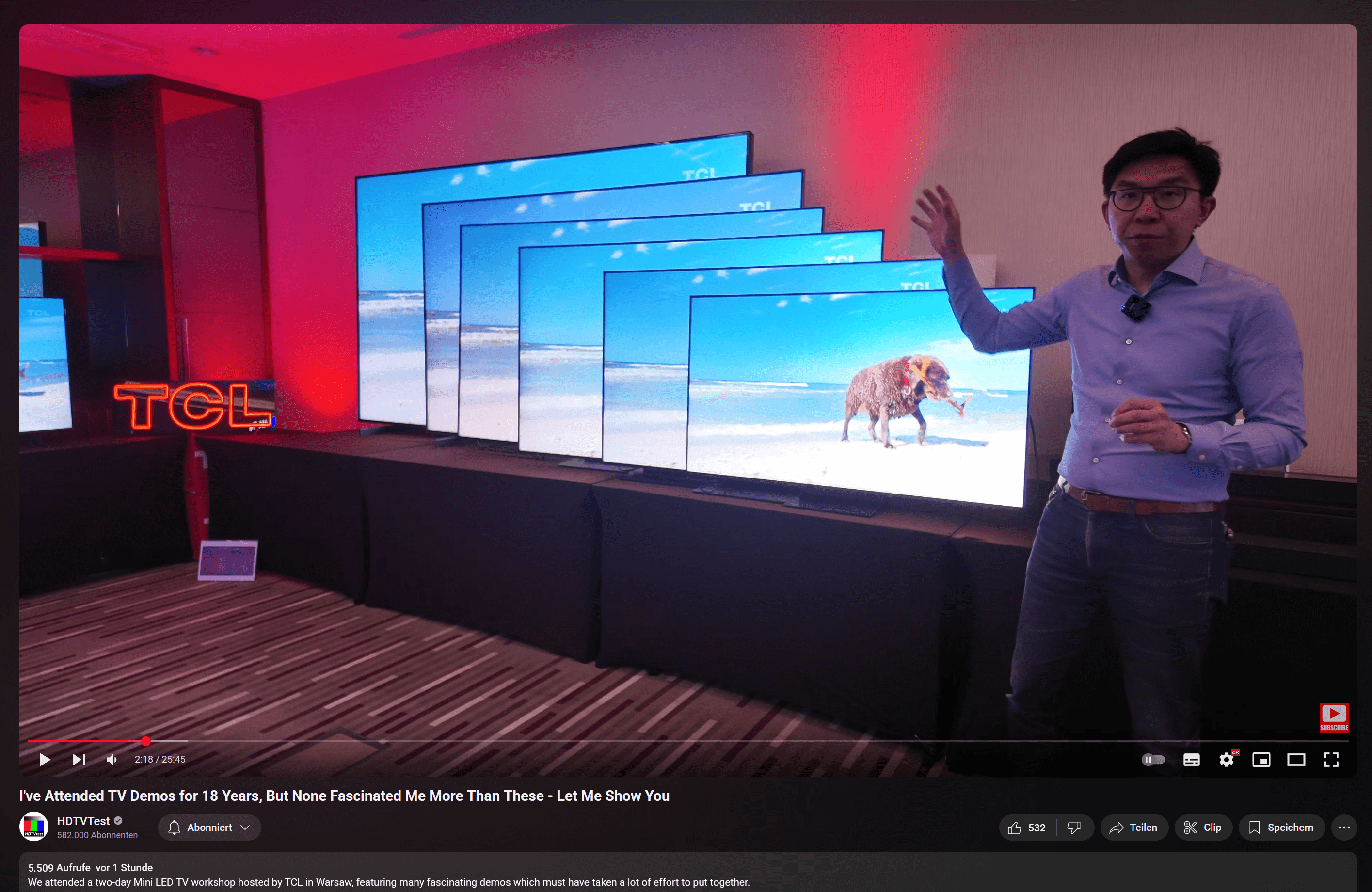
Task: Turn on subtitles/closed captions
Action: (1191, 759)
